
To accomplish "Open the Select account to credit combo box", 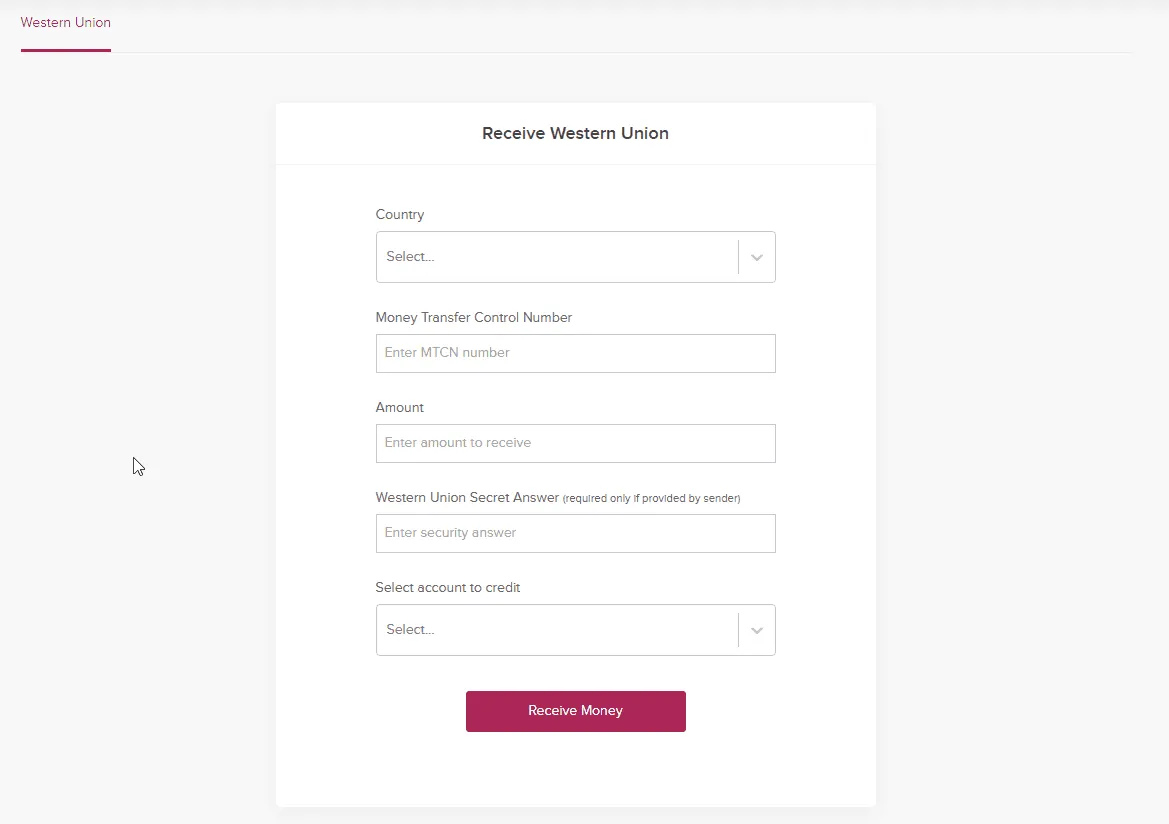I will (x=576, y=630).
